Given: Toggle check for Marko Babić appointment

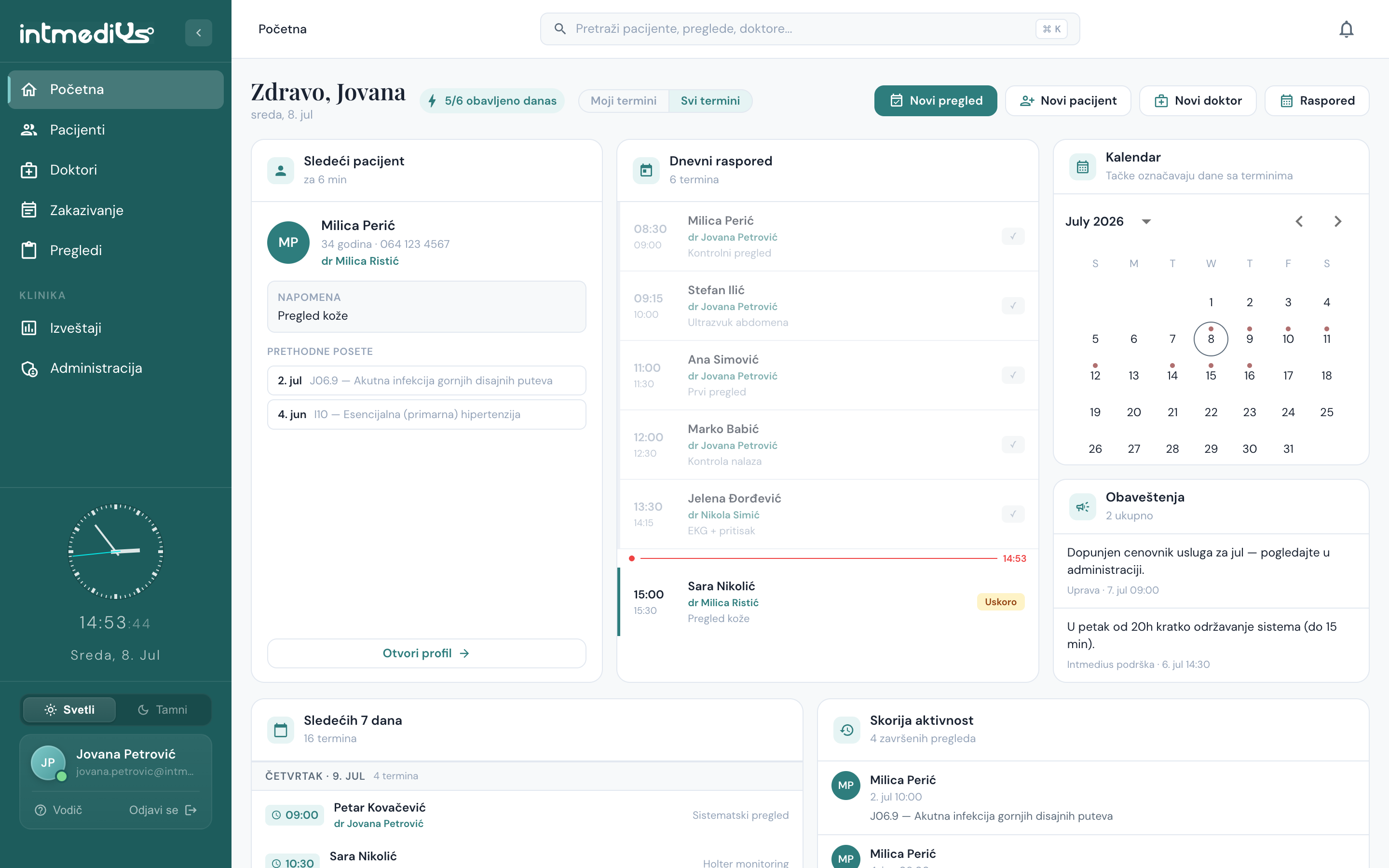Looking at the screenshot, I should (x=1013, y=444).
